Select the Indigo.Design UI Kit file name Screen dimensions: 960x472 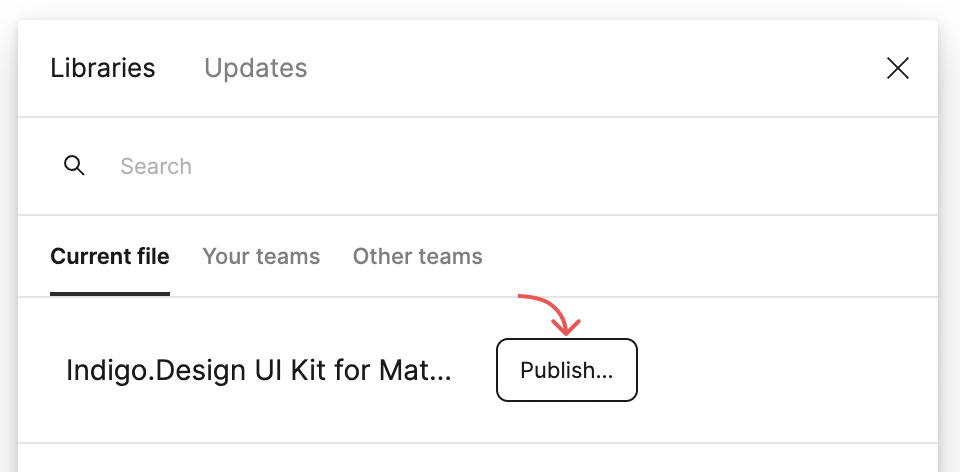coord(259,370)
